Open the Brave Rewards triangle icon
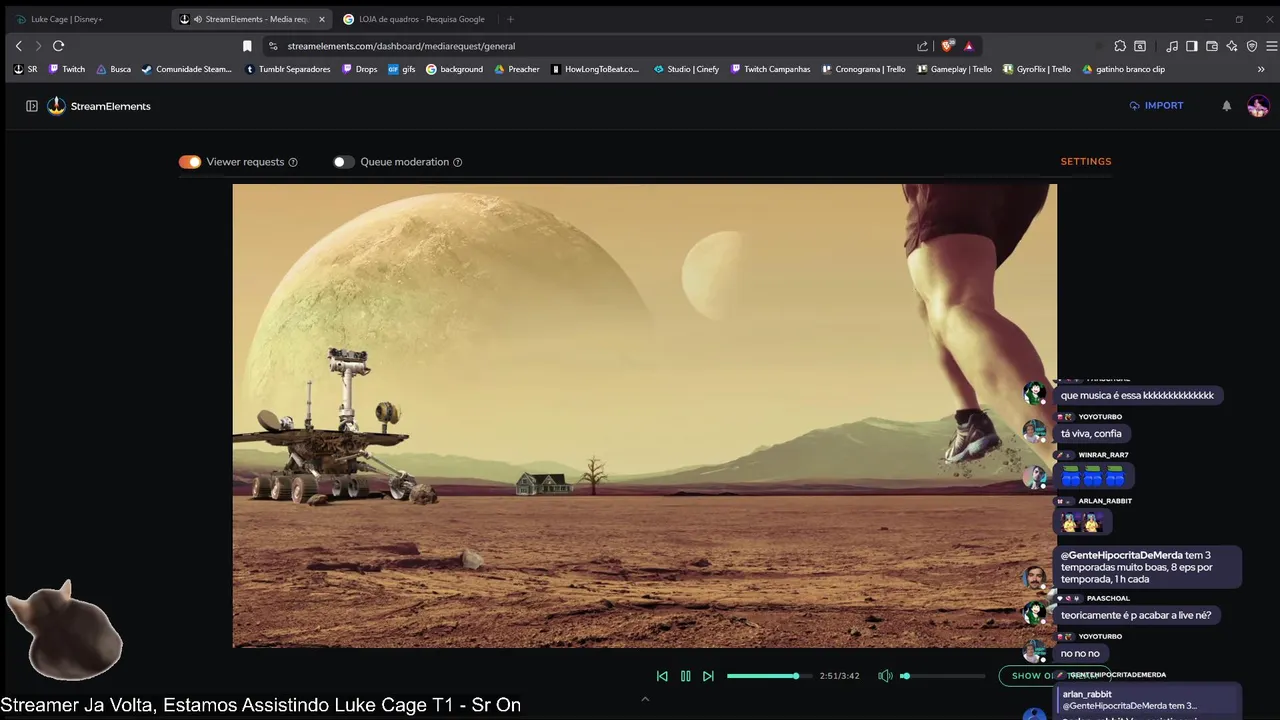The width and height of the screenshot is (1280, 720). [969, 46]
